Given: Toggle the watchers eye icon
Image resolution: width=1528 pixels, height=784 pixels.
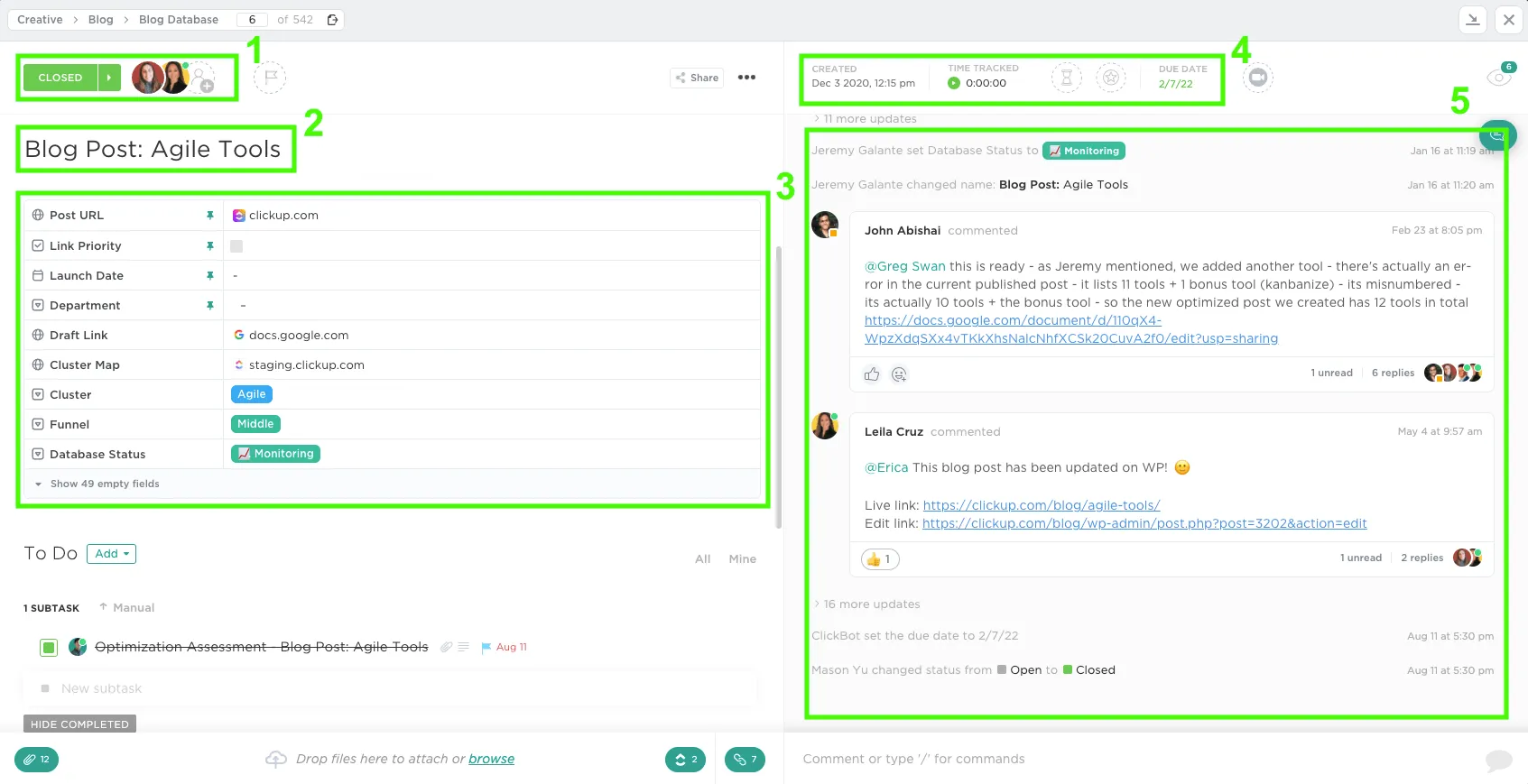Looking at the screenshot, I should pyautogui.click(x=1498, y=78).
